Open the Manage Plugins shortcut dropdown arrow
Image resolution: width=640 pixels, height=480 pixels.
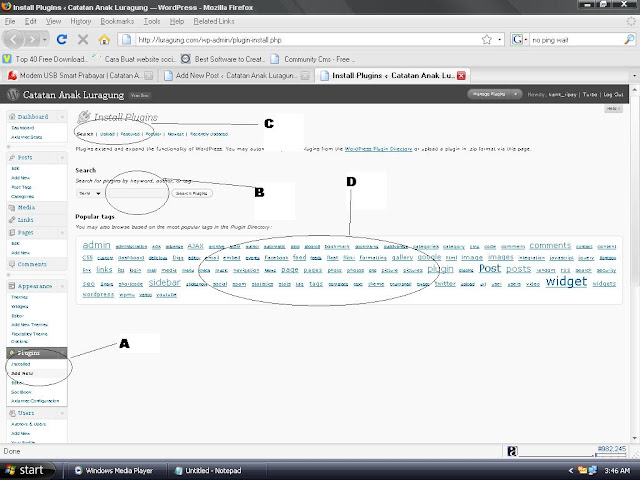(x=516, y=94)
